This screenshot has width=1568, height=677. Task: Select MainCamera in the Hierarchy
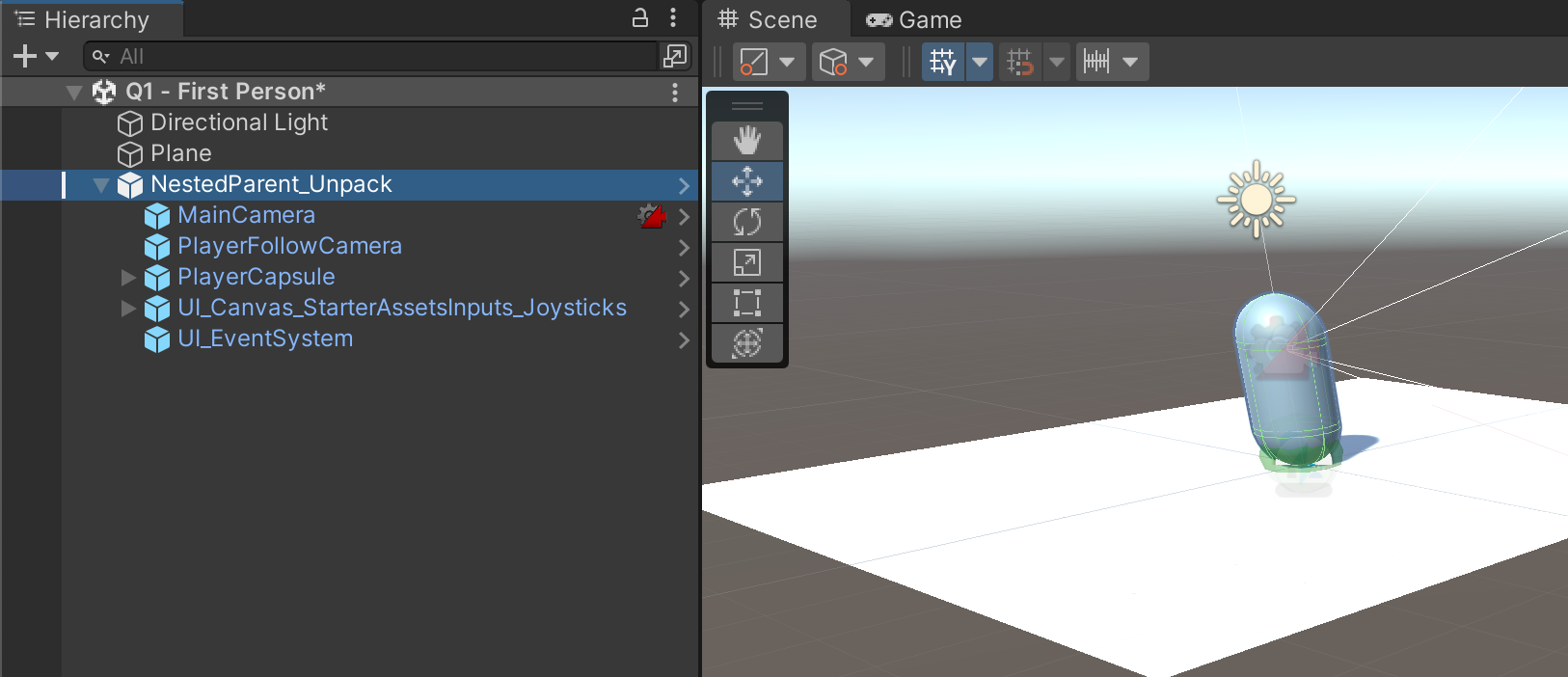pyautogui.click(x=246, y=215)
